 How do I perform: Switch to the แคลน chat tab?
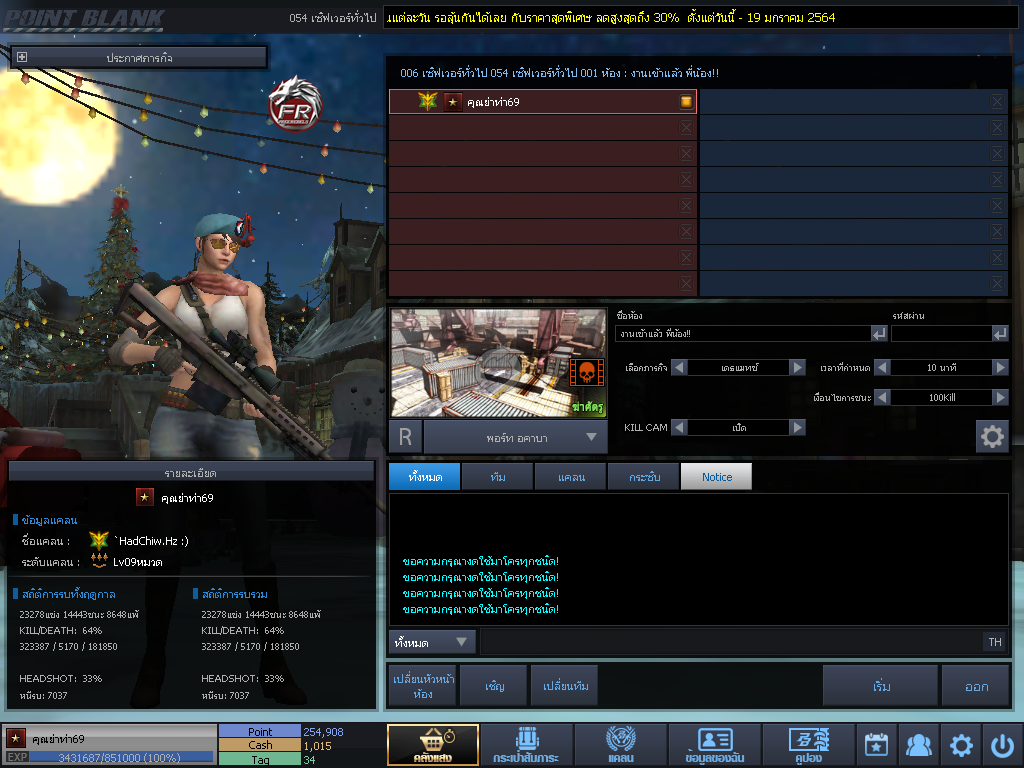coord(571,477)
